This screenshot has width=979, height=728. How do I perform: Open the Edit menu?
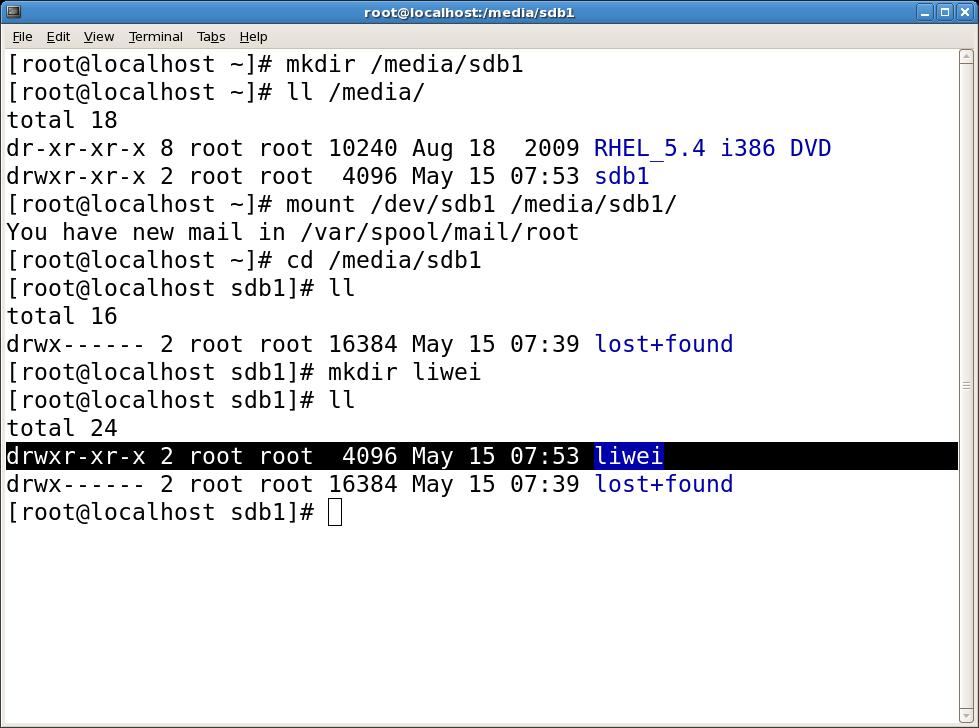pos(57,36)
